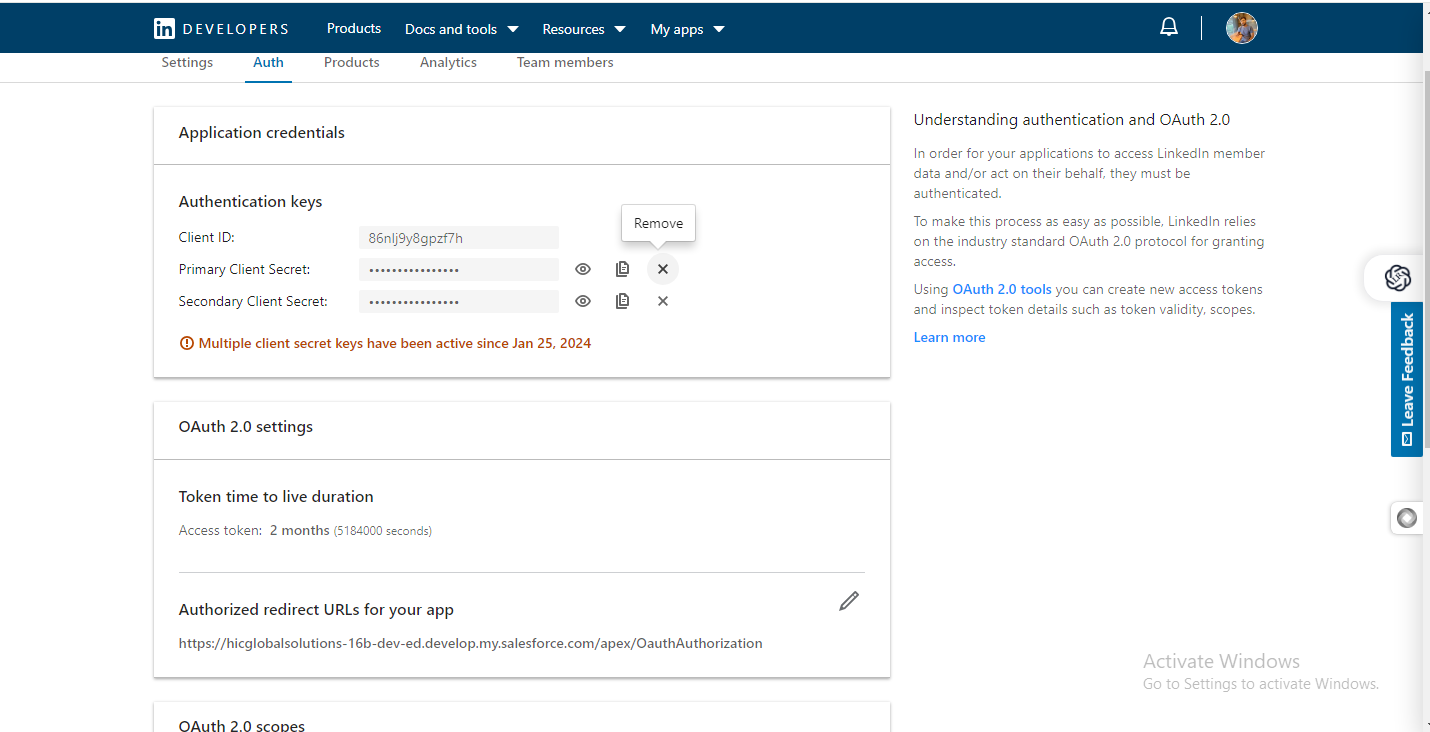Open the notifications bell
Viewport: 1430px width, 732px height.
pyautogui.click(x=1168, y=28)
